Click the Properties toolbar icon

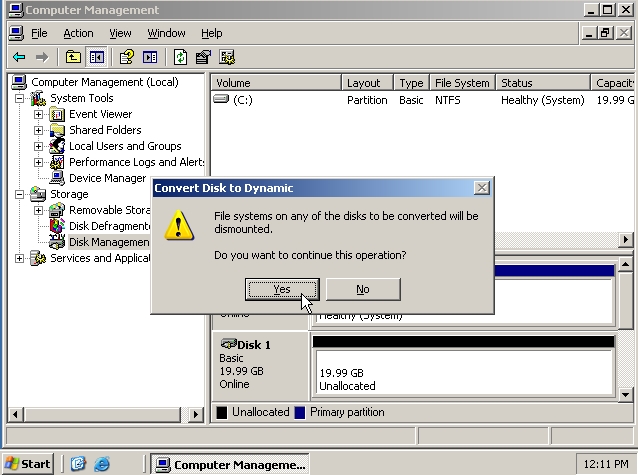[x=203, y=57]
